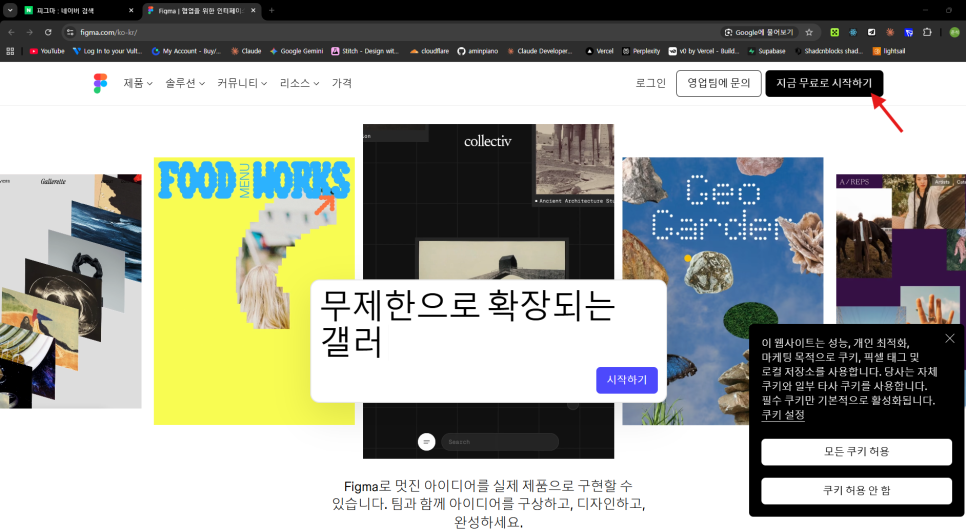
Task: Open the Chrome profile avatar
Action: pos(954,32)
